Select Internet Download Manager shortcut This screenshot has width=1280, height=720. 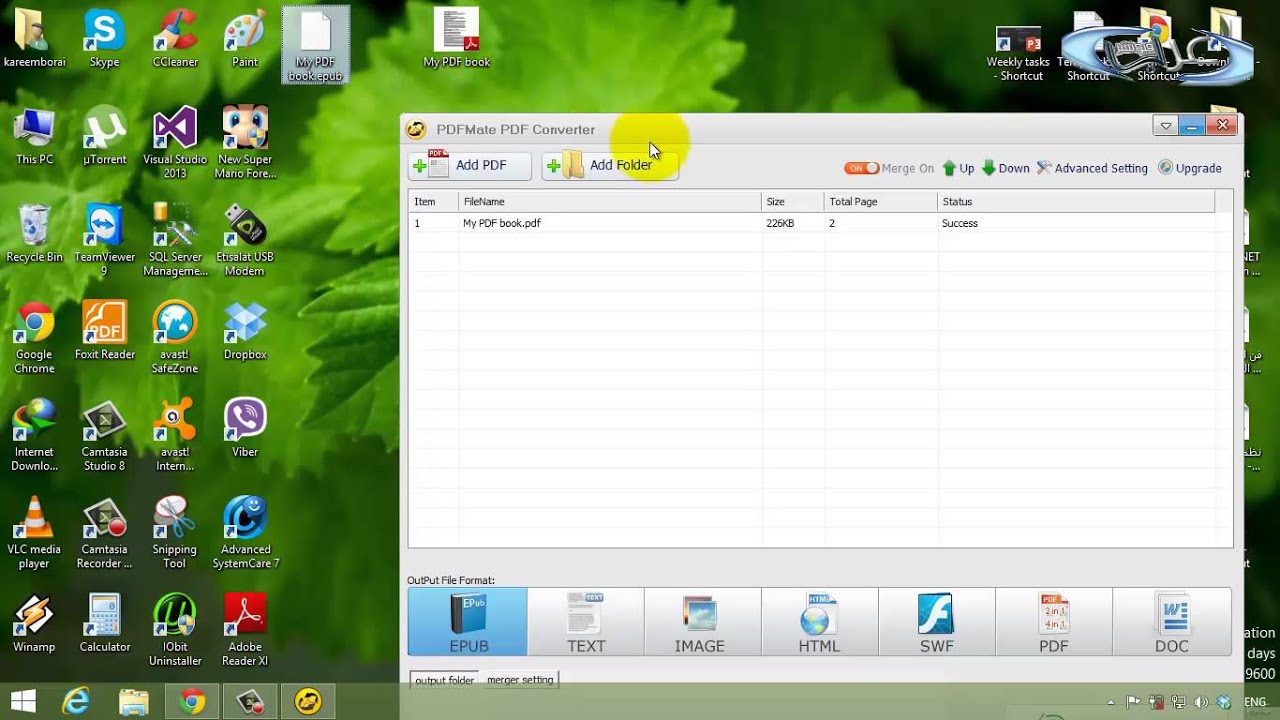coord(34,436)
